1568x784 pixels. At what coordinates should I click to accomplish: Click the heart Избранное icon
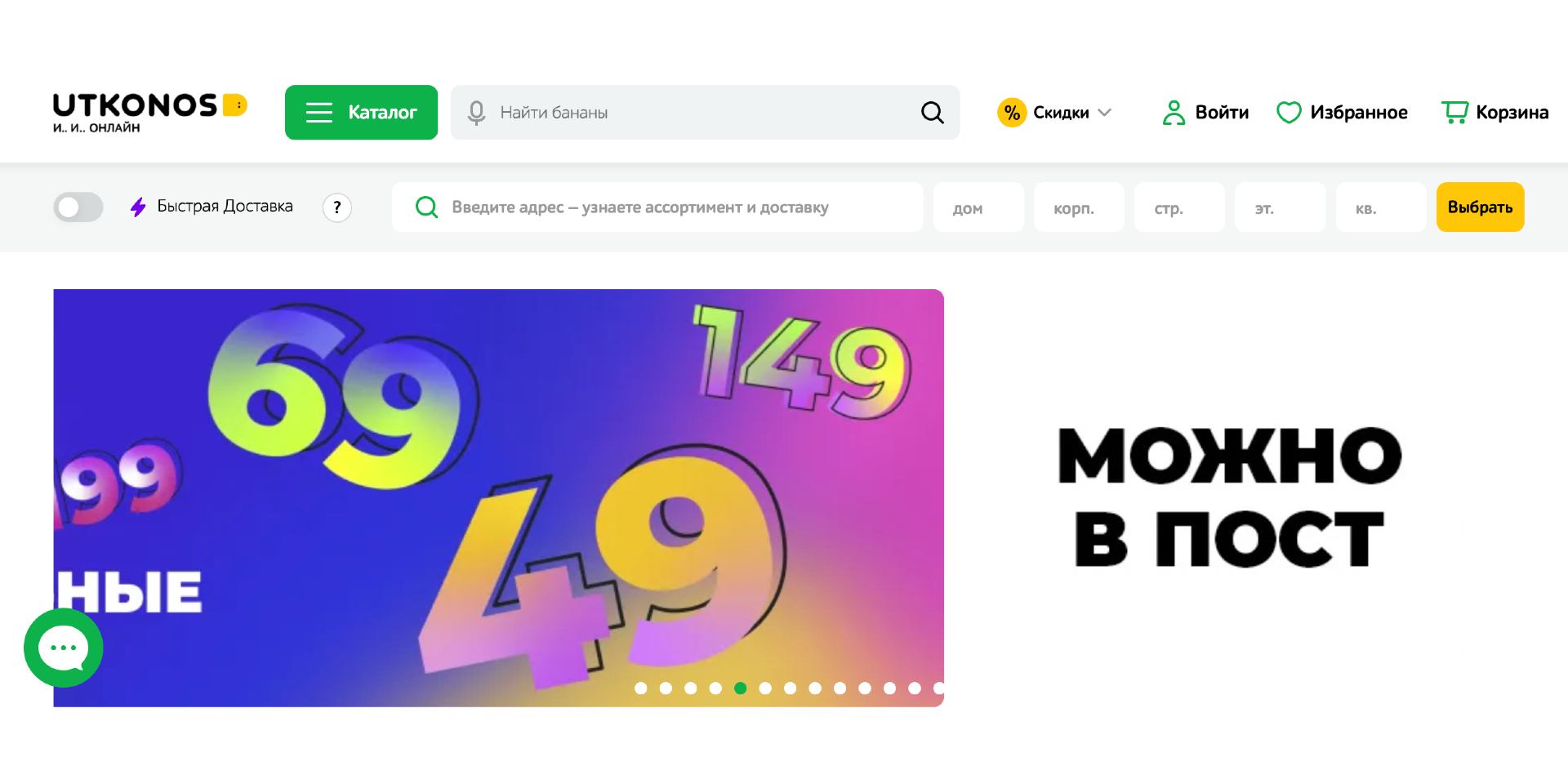(1289, 113)
